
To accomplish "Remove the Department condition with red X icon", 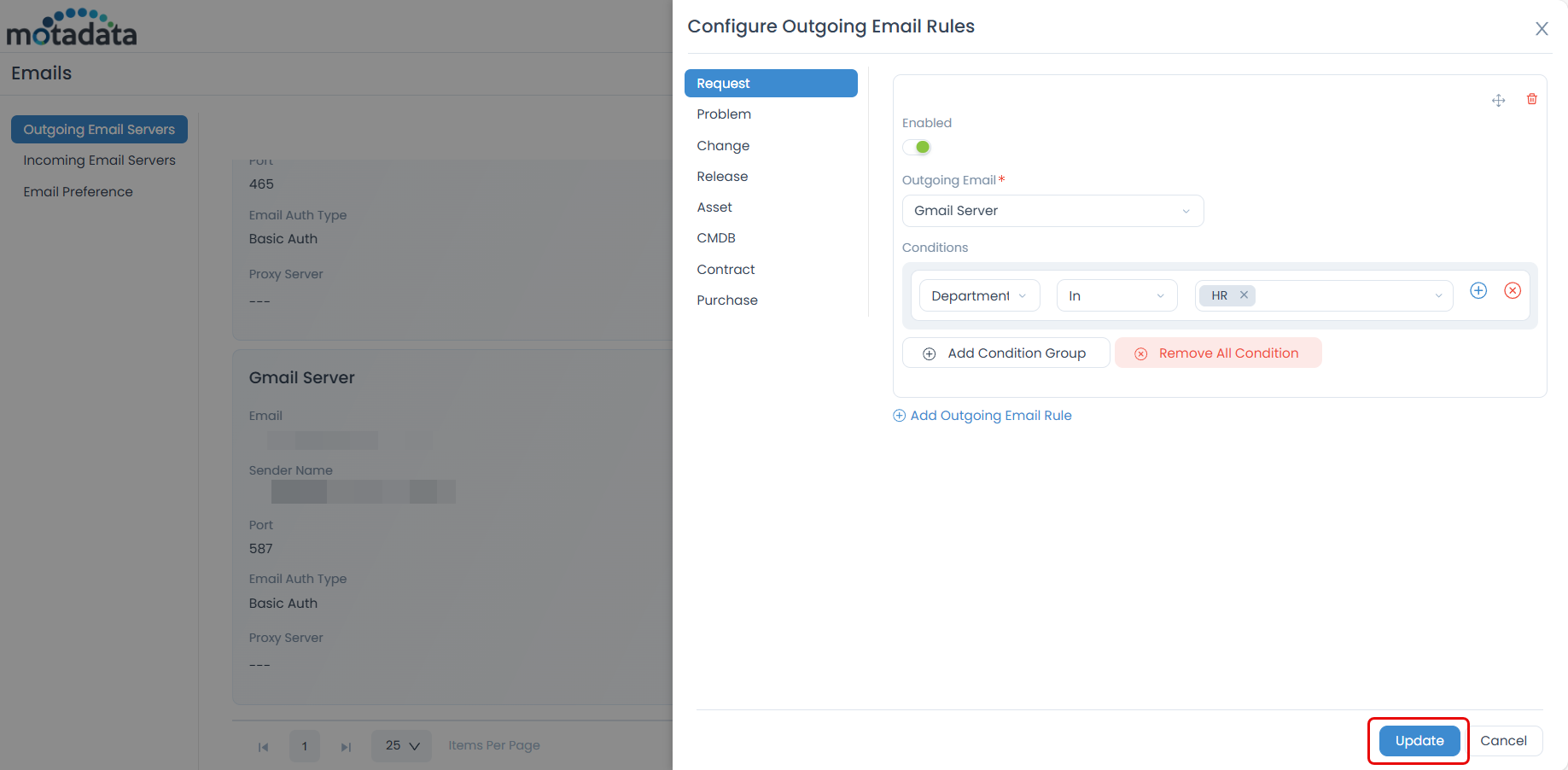I will 1513,290.
